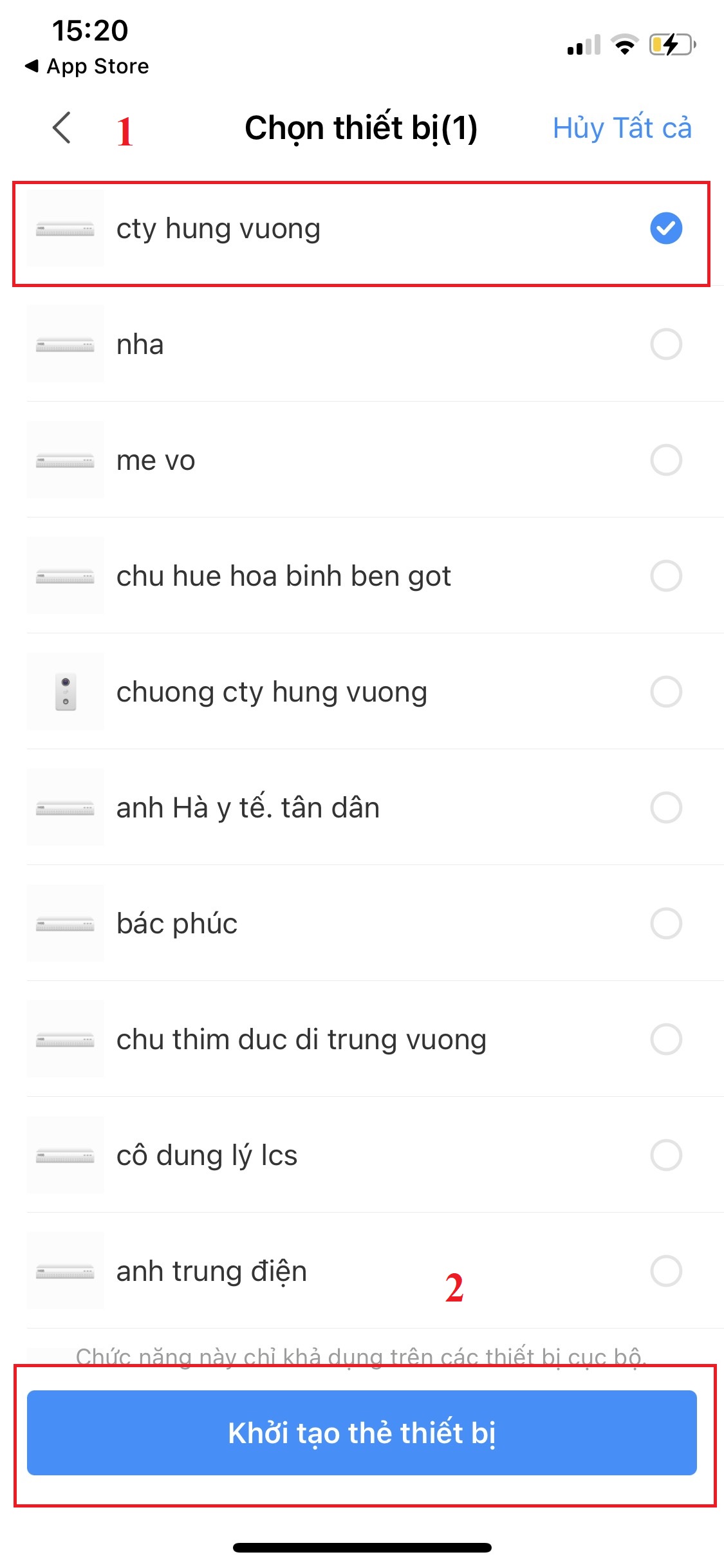Select the me vo radio button
Viewport: 724px width, 1568px height.
[x=665, y=460]
